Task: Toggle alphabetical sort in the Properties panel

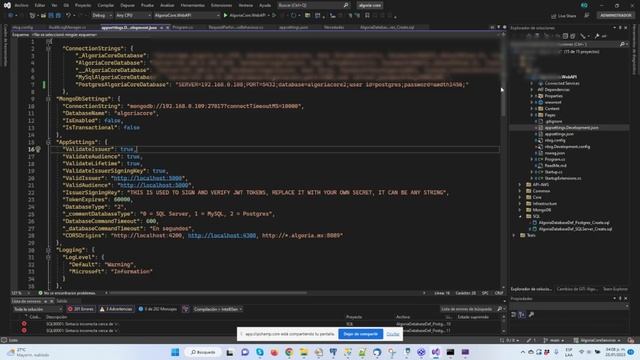Action: point(522,314)
